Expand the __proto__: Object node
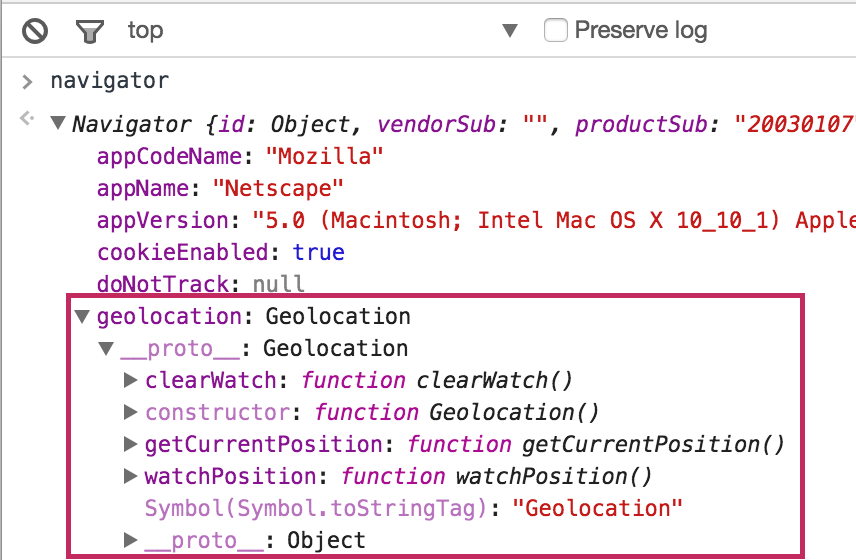This screenshot has width=856, height=560. tap(130, 541)
